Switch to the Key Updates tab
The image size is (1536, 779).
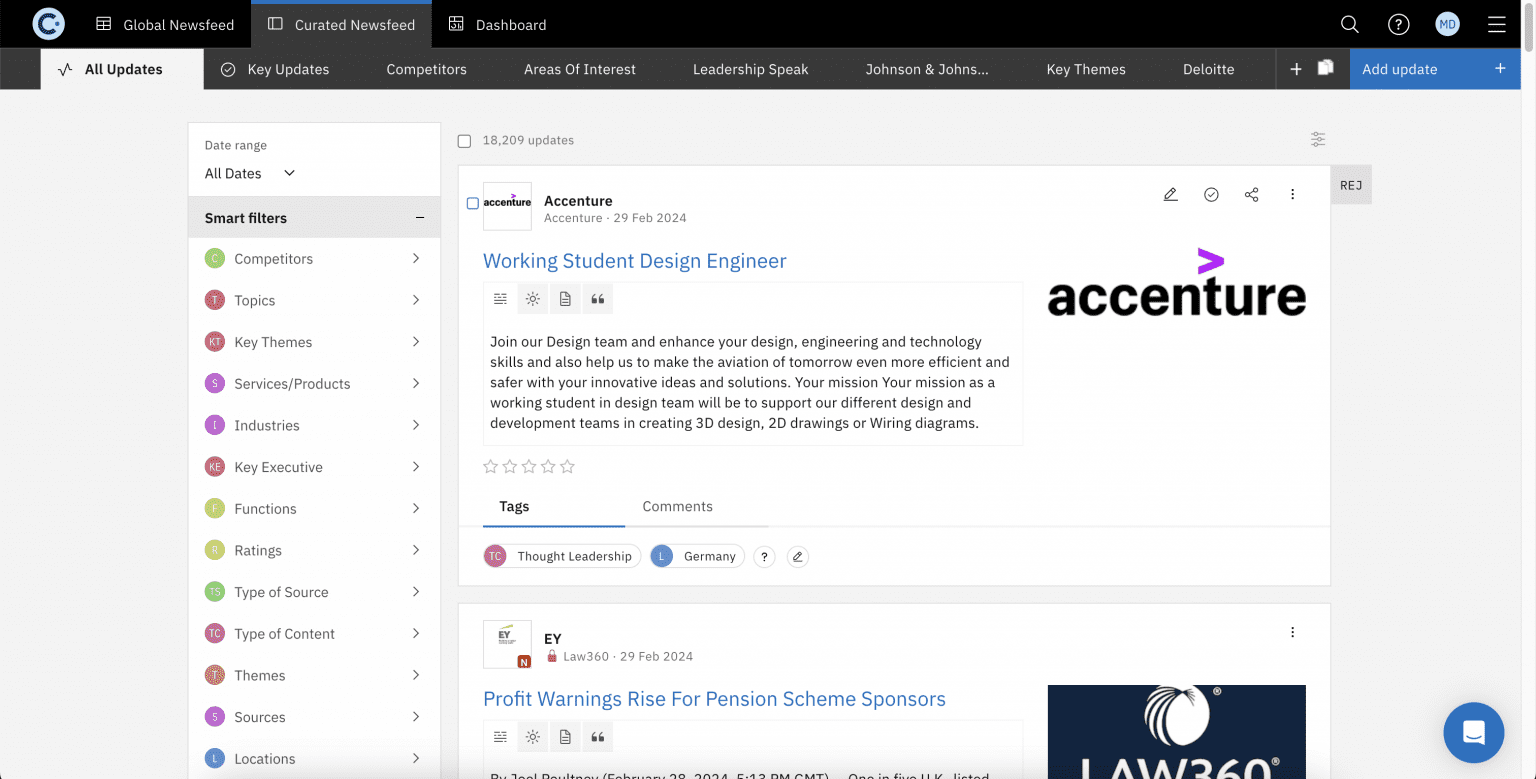click(275, 69)
